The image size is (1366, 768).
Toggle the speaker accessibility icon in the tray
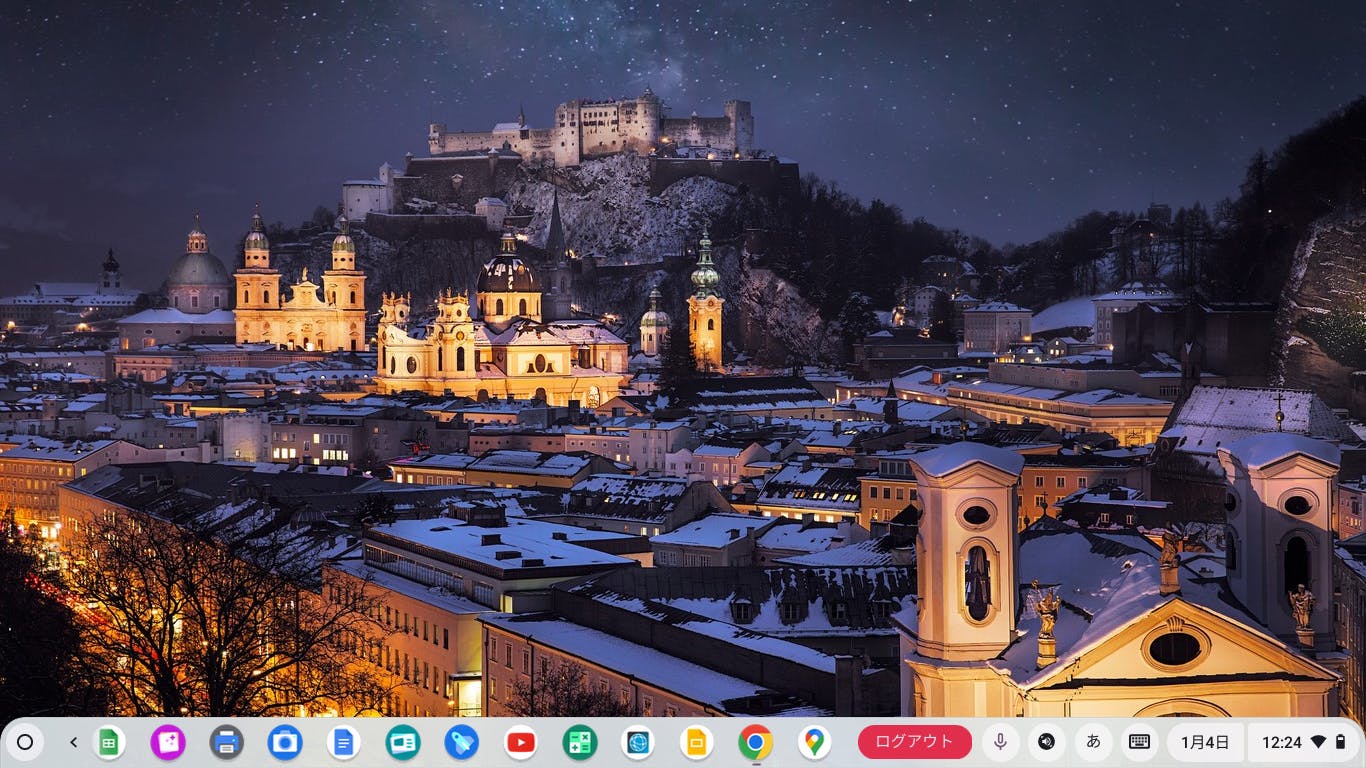[1046, 742]
